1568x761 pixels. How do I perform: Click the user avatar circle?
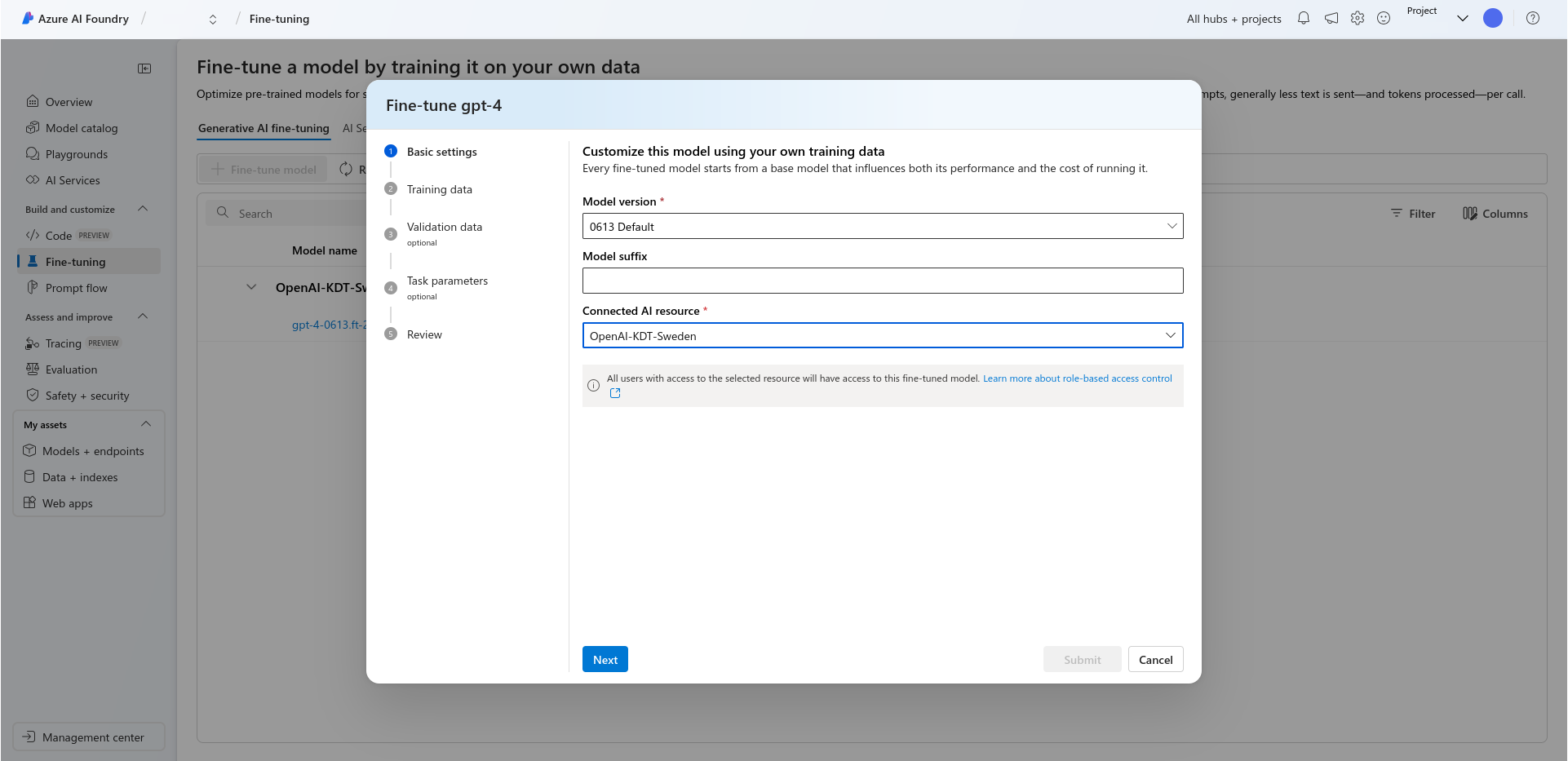1493,18
